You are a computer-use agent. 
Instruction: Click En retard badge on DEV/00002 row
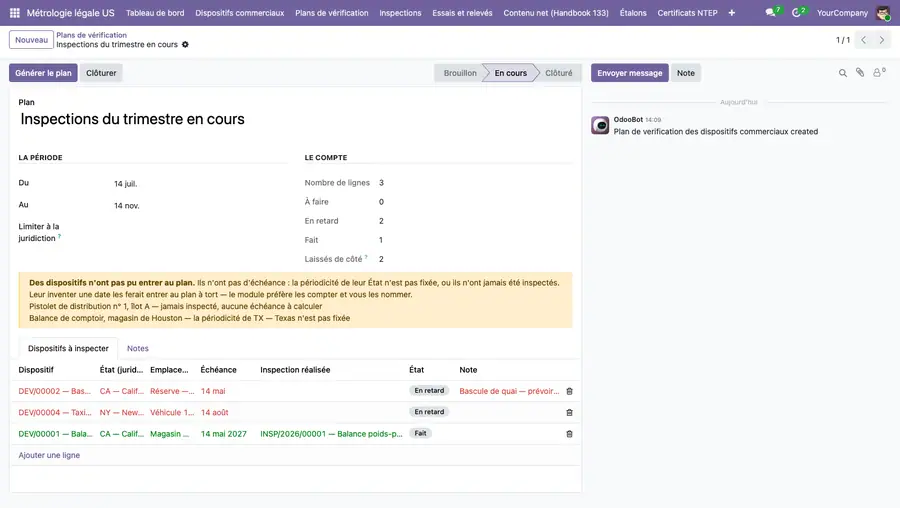[x=429, y=390]
